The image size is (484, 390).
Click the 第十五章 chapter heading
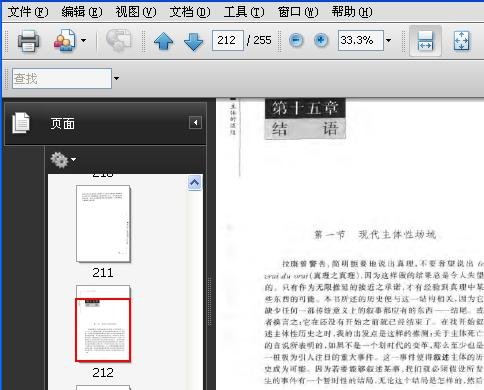pyautogui.click(x=305, y=108)
